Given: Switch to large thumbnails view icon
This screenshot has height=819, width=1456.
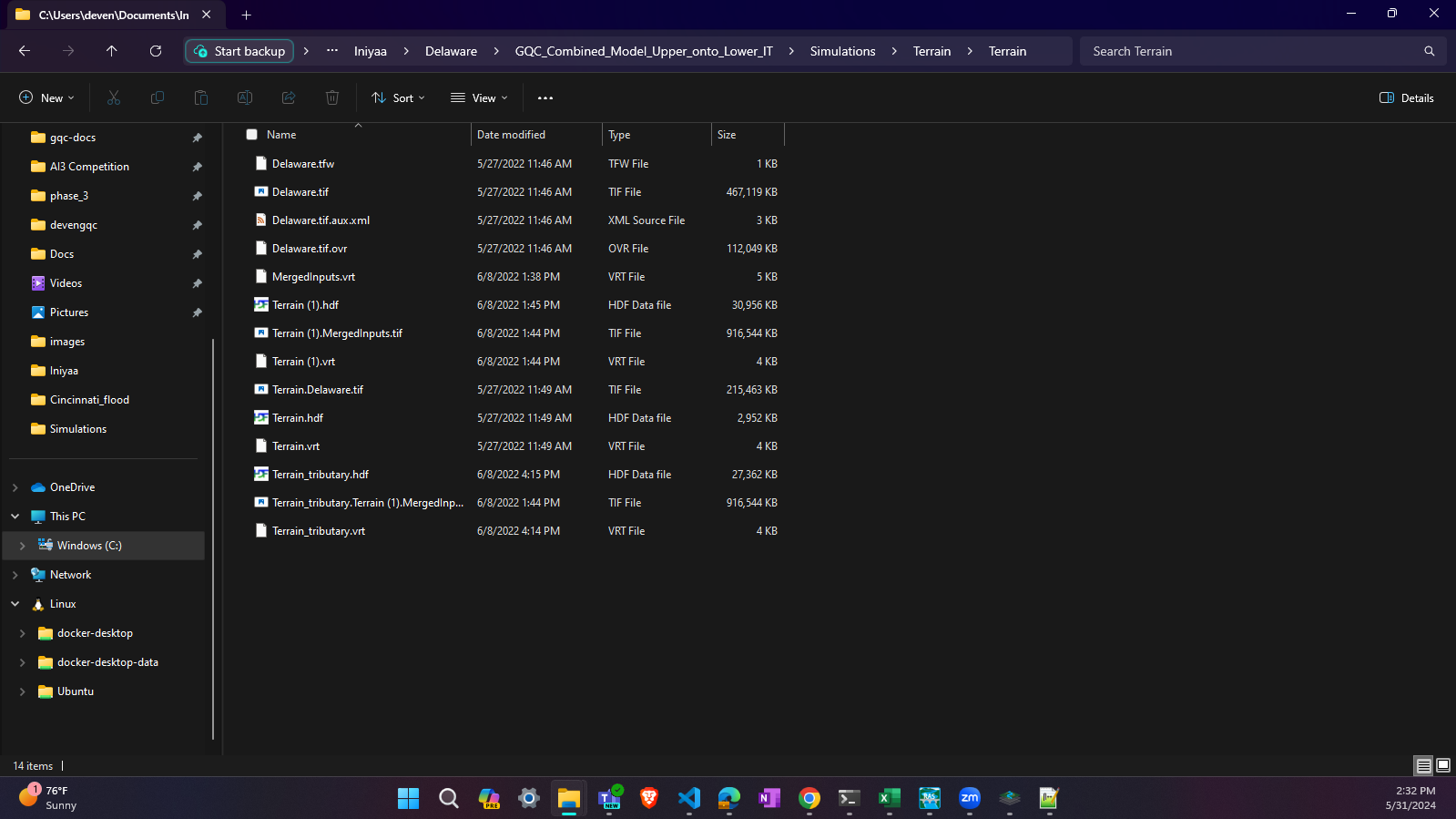Looking at the screenshot, I should point(1443,765).
